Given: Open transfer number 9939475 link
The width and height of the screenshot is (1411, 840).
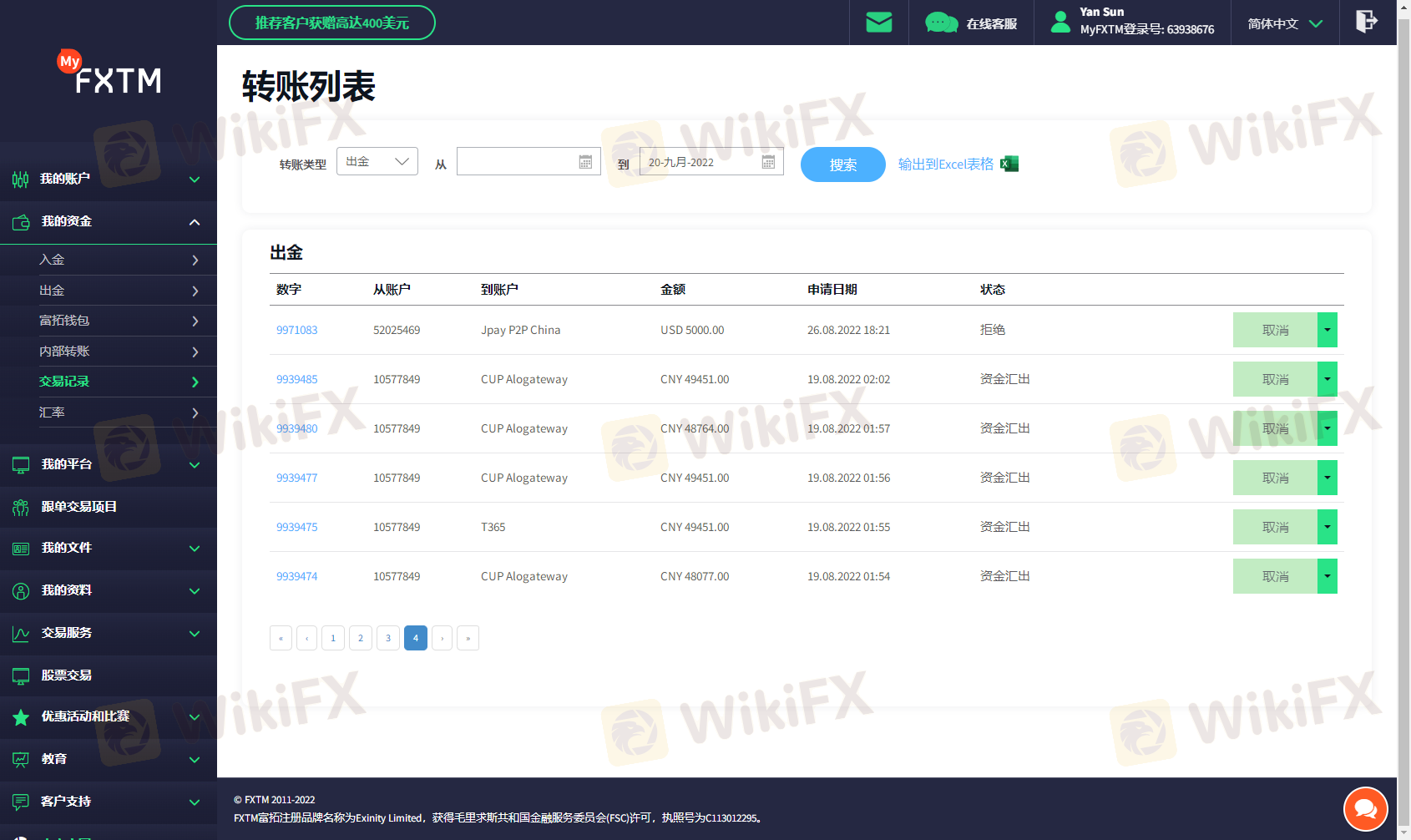Looking at the screenshot, I should tap(297, 527).
